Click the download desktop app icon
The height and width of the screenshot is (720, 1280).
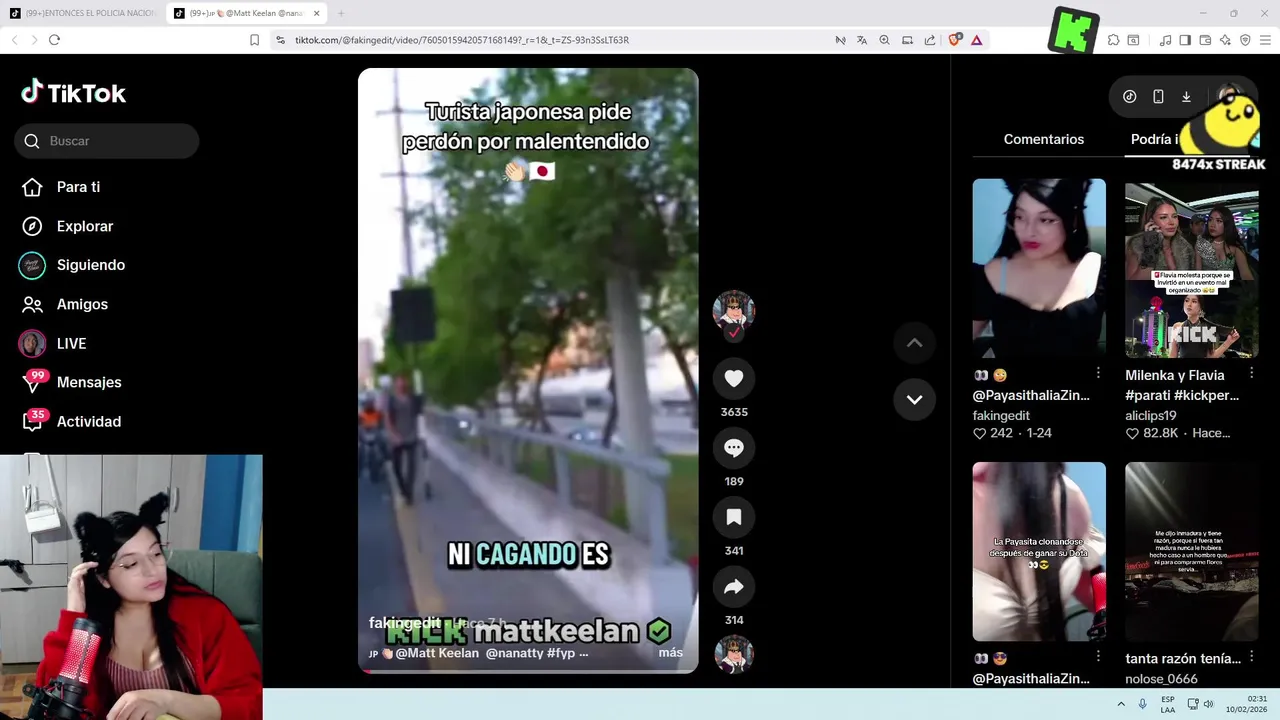click(x=1186, y=97)
